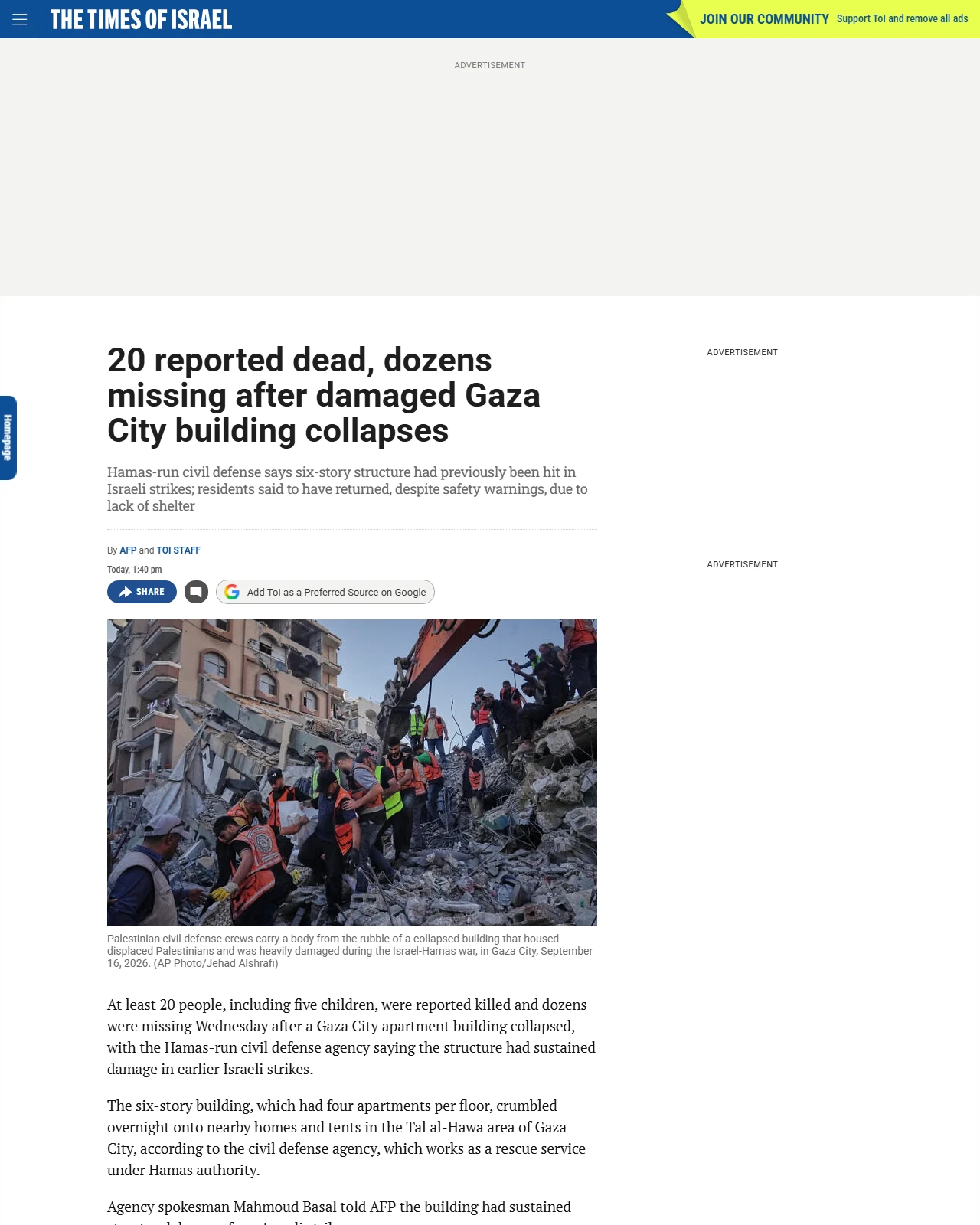Screen dimensions: 980x1225
Task: Click the headline about Gaza City building collapse
Action: click(324, 395)
